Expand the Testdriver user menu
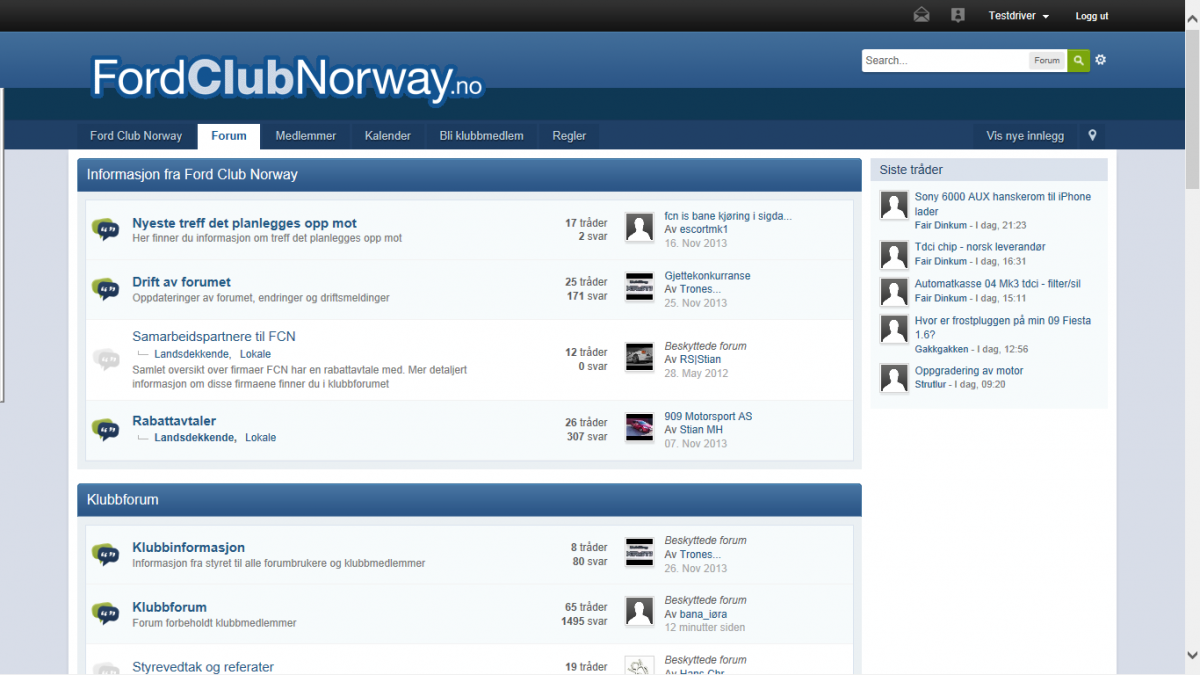 pyautogui.click(x=1018, y=16)
